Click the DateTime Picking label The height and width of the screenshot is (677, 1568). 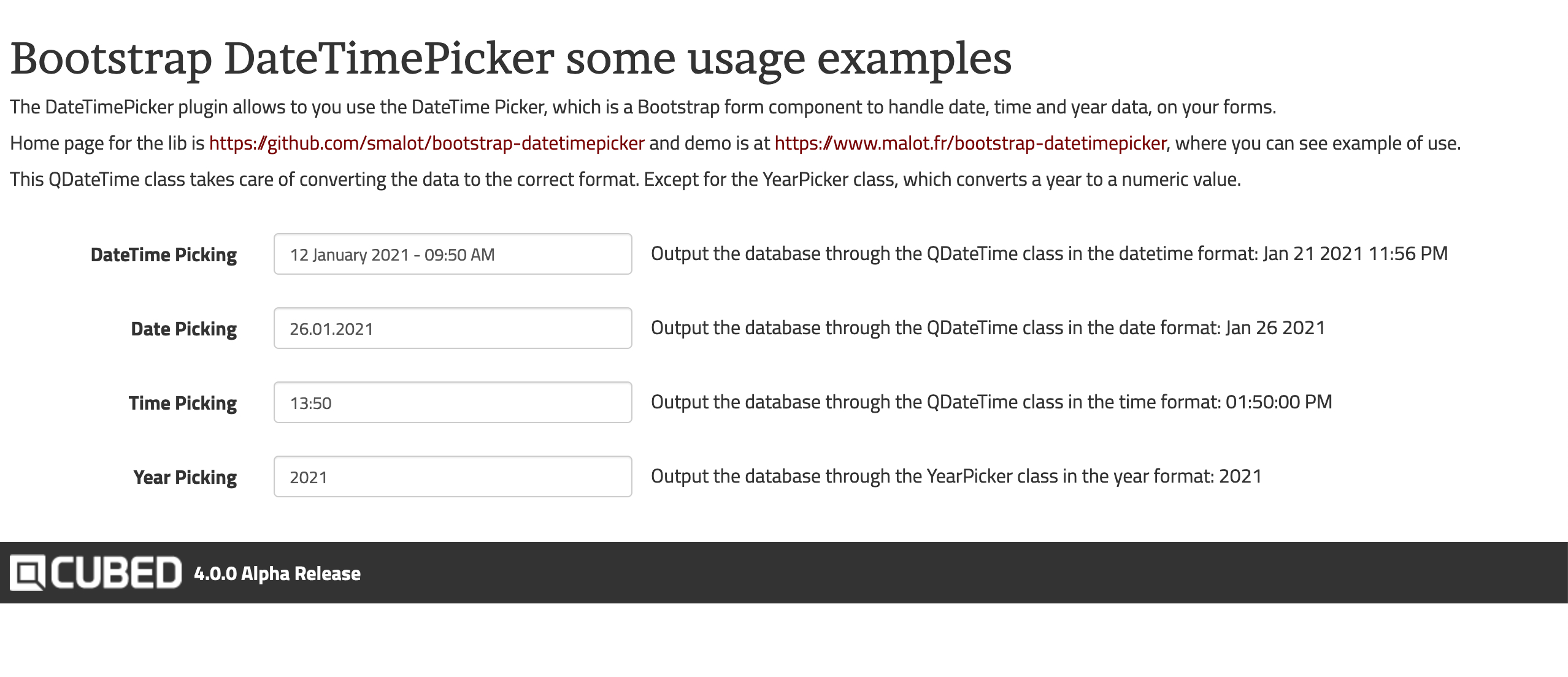[164, 255]
